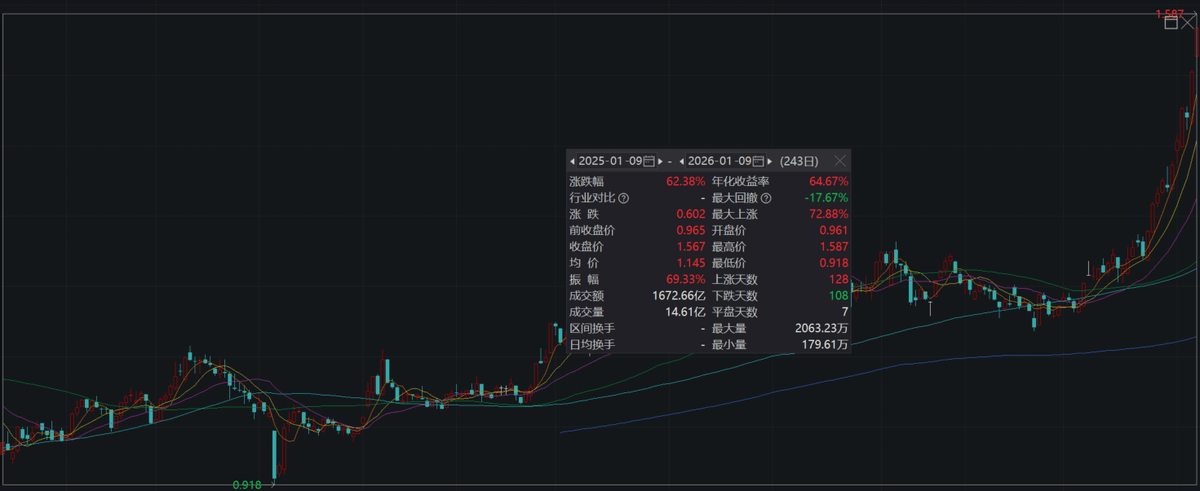Click the 年化收益率 64.67% value
1200x491 pixels.
click(x=828, y=182)
